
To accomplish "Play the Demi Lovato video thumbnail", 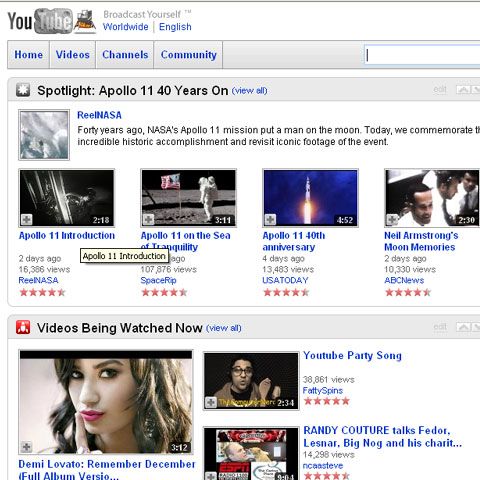I will [x=106, y=402].
